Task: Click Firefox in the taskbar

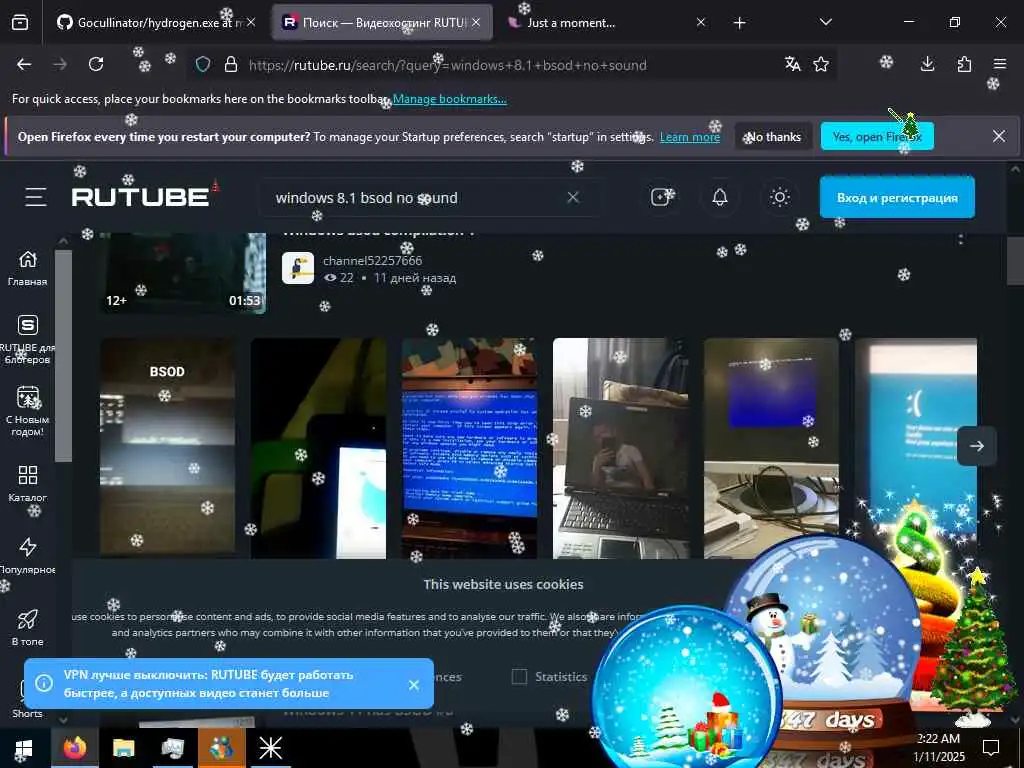Action: point(74,748)
